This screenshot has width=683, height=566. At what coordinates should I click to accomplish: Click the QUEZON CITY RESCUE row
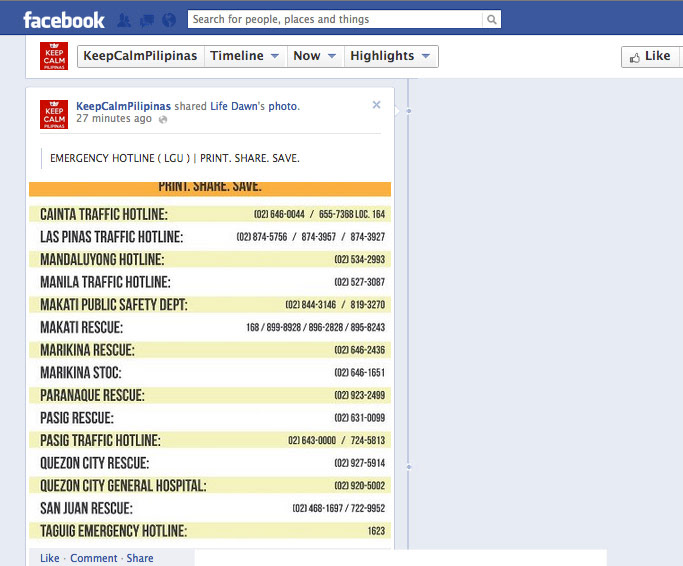point(210,463)
